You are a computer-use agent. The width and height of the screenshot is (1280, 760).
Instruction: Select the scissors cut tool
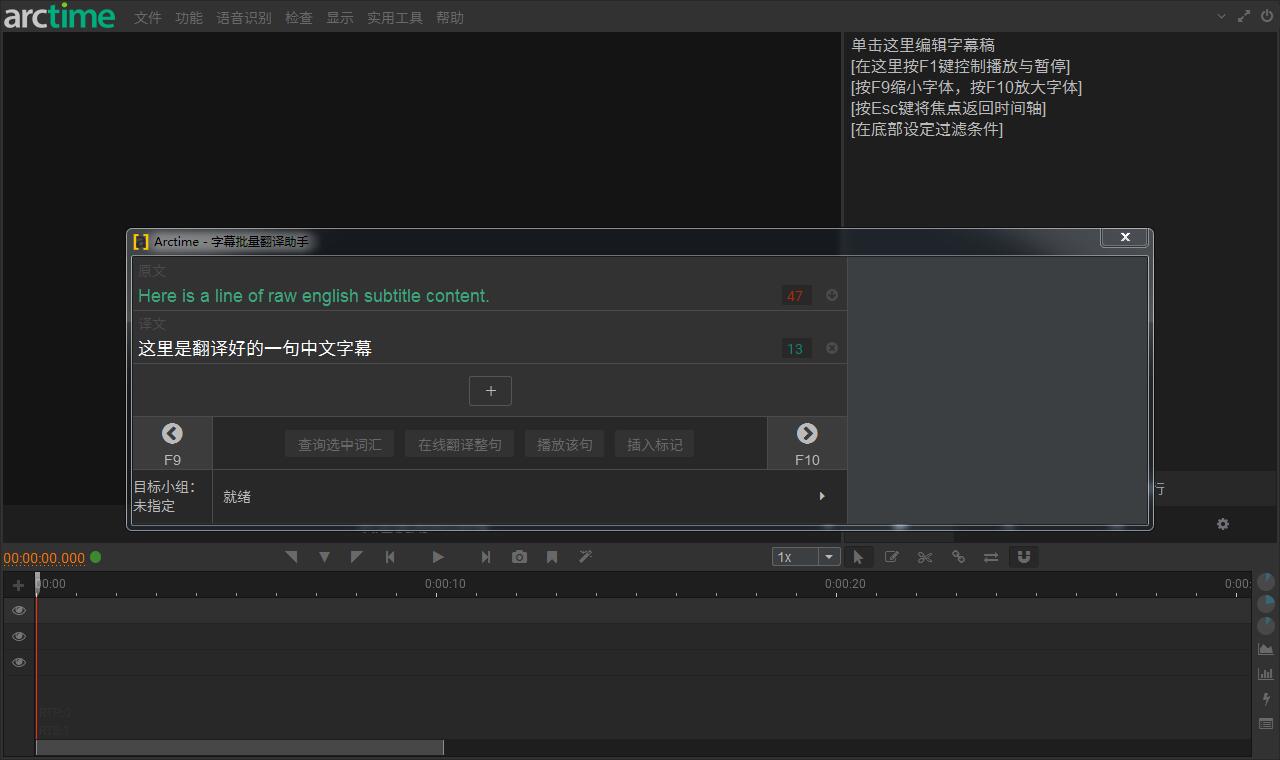click(925, 557)
